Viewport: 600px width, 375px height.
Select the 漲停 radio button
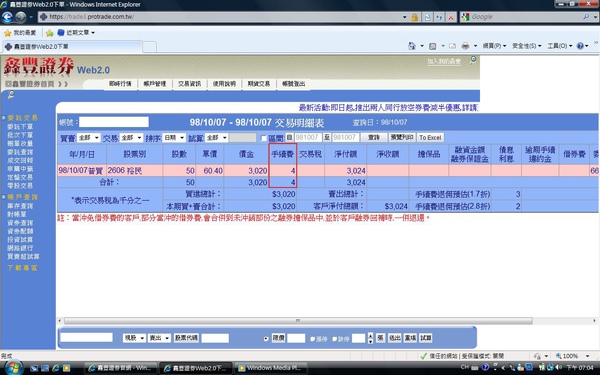pos(312,339)
